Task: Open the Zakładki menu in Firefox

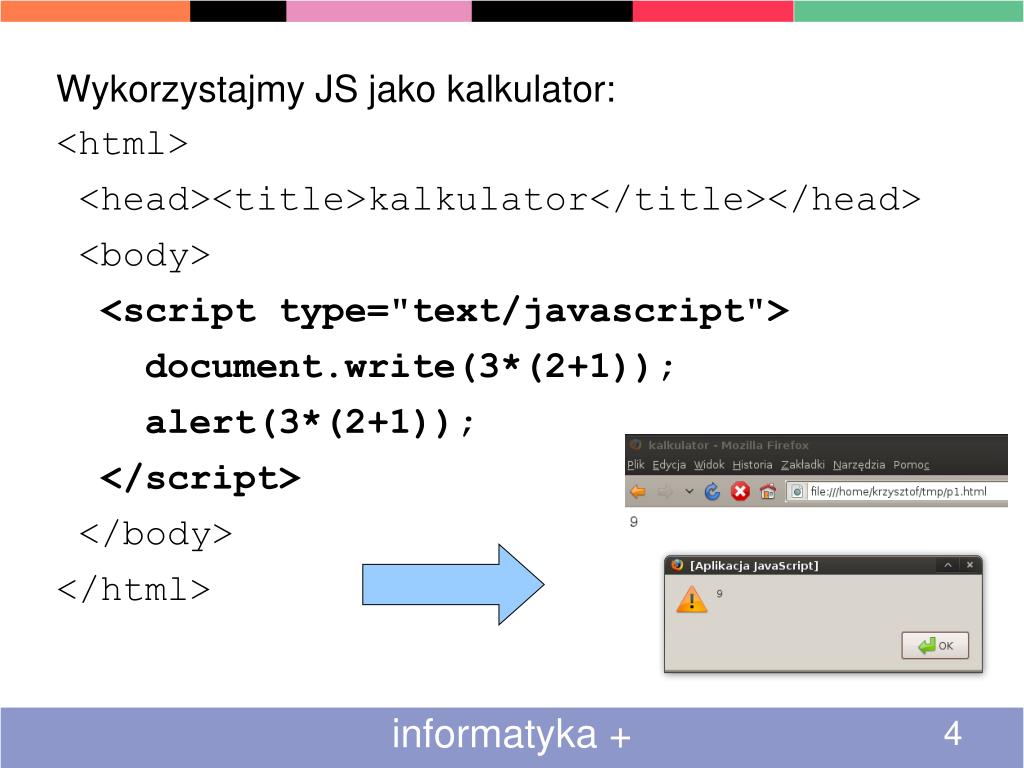Action: point(803,465)
